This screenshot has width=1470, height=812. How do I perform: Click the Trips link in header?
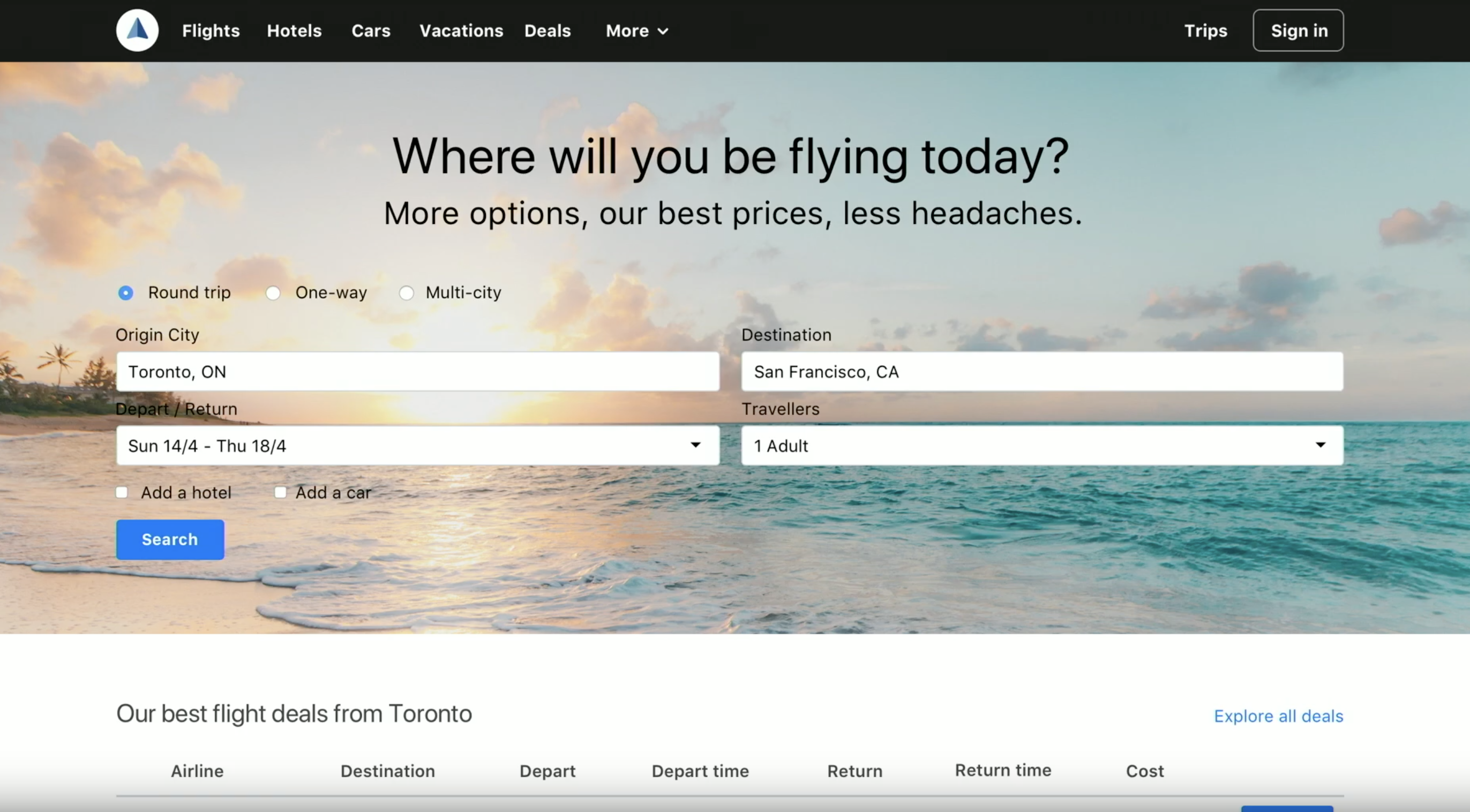(x=1205, y=31)
